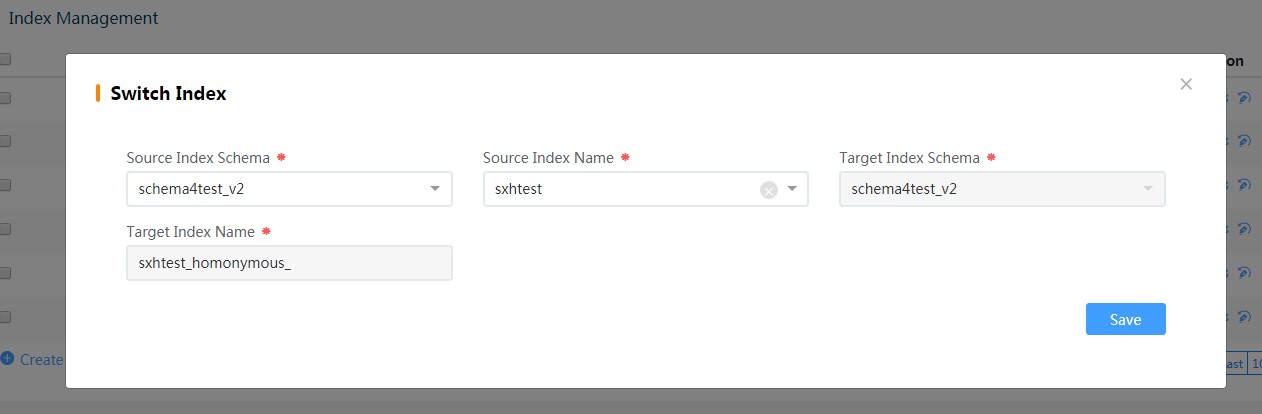The width and height of the screenshot is (1262, 414).
Task: Expand the Source Index Name dropdown arrow
Action: pos(792,189)
